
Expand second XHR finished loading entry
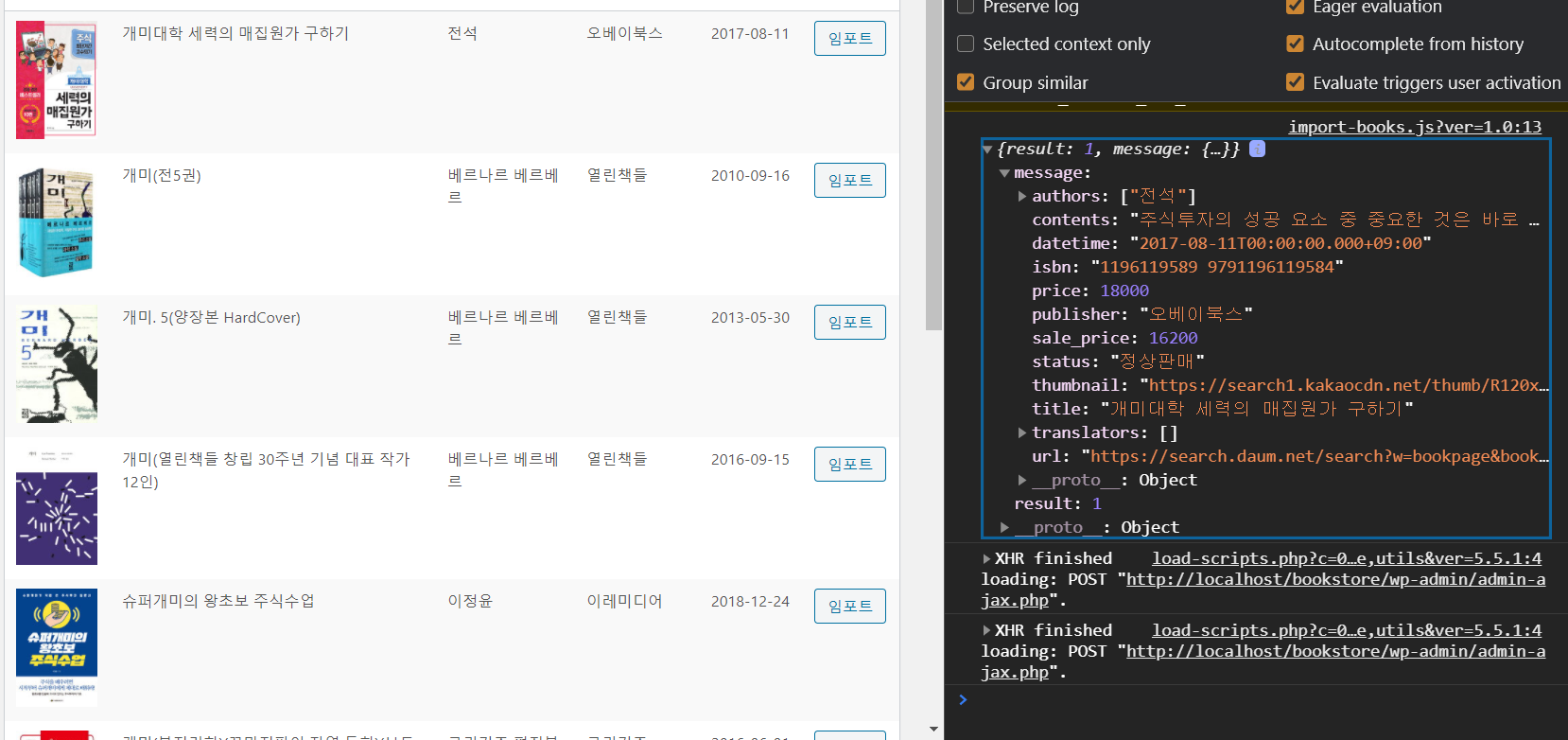click(x=987, y=631)
